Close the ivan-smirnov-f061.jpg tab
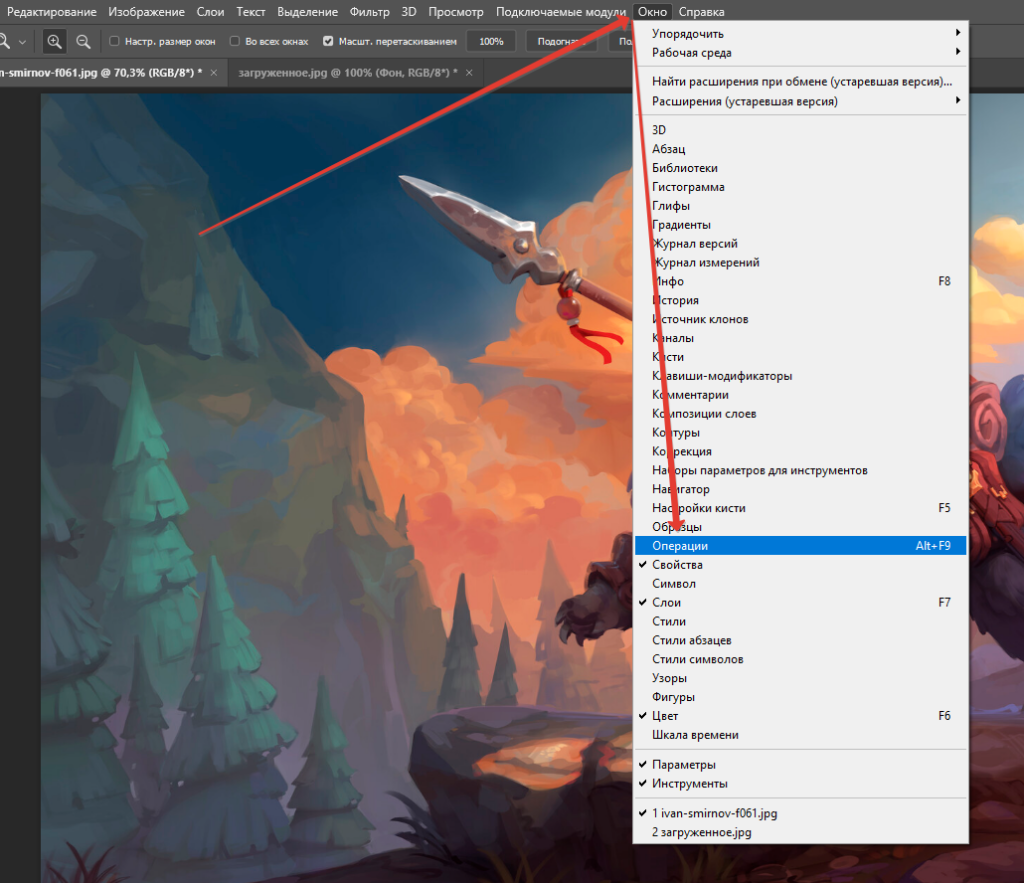 click(214, 72)
